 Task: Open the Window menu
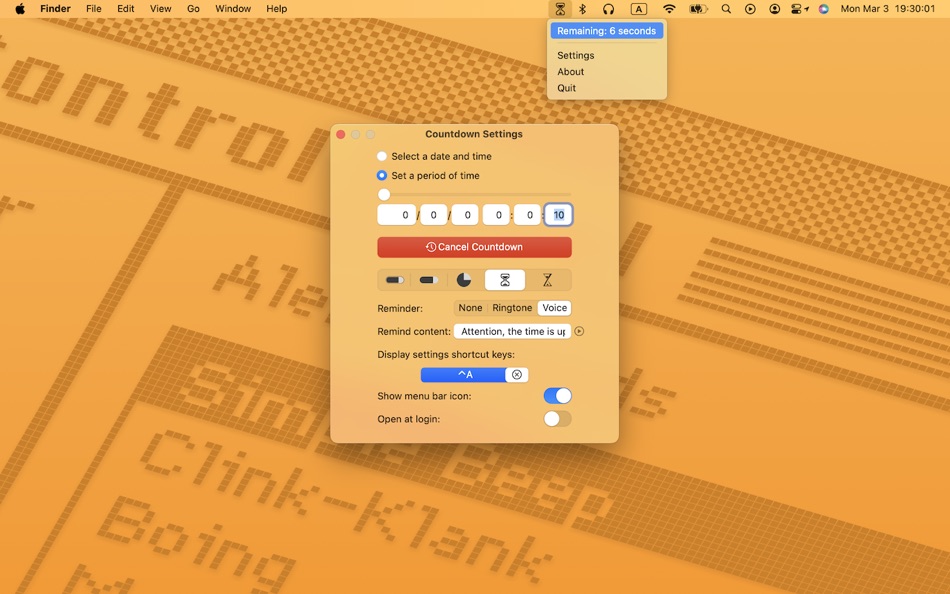(233, 8)
